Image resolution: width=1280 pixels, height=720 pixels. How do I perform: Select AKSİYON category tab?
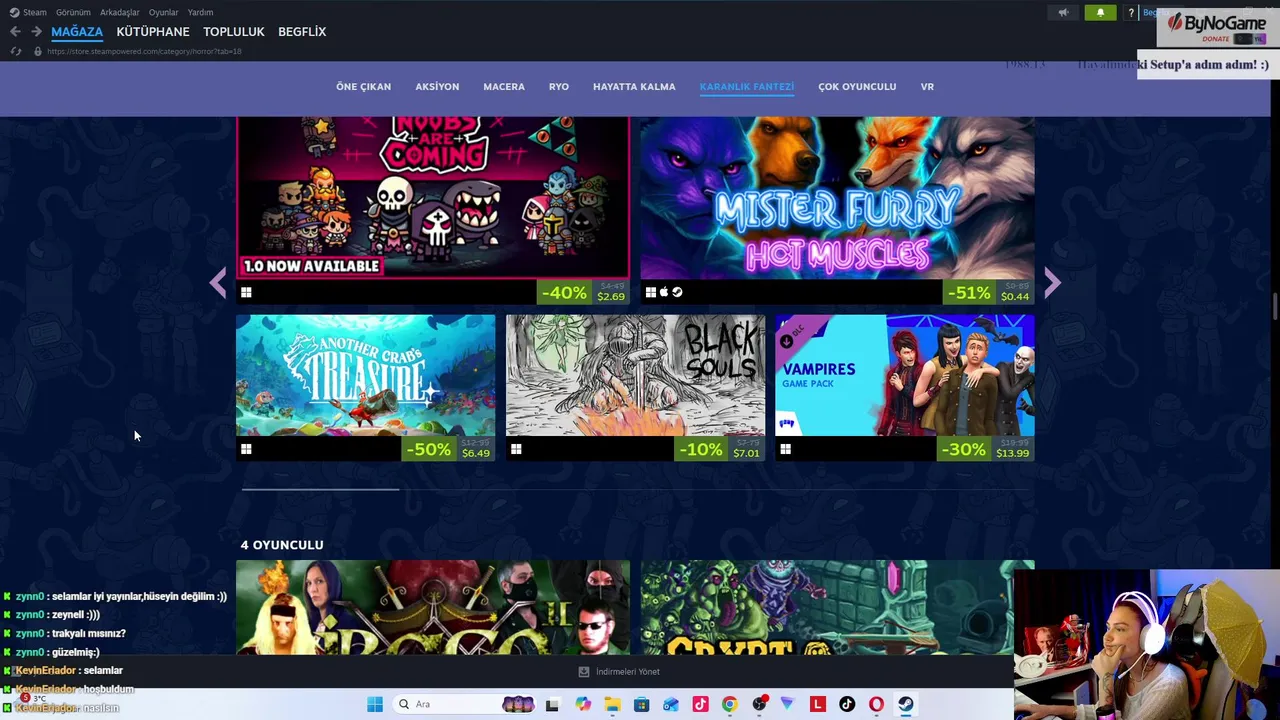437,87
